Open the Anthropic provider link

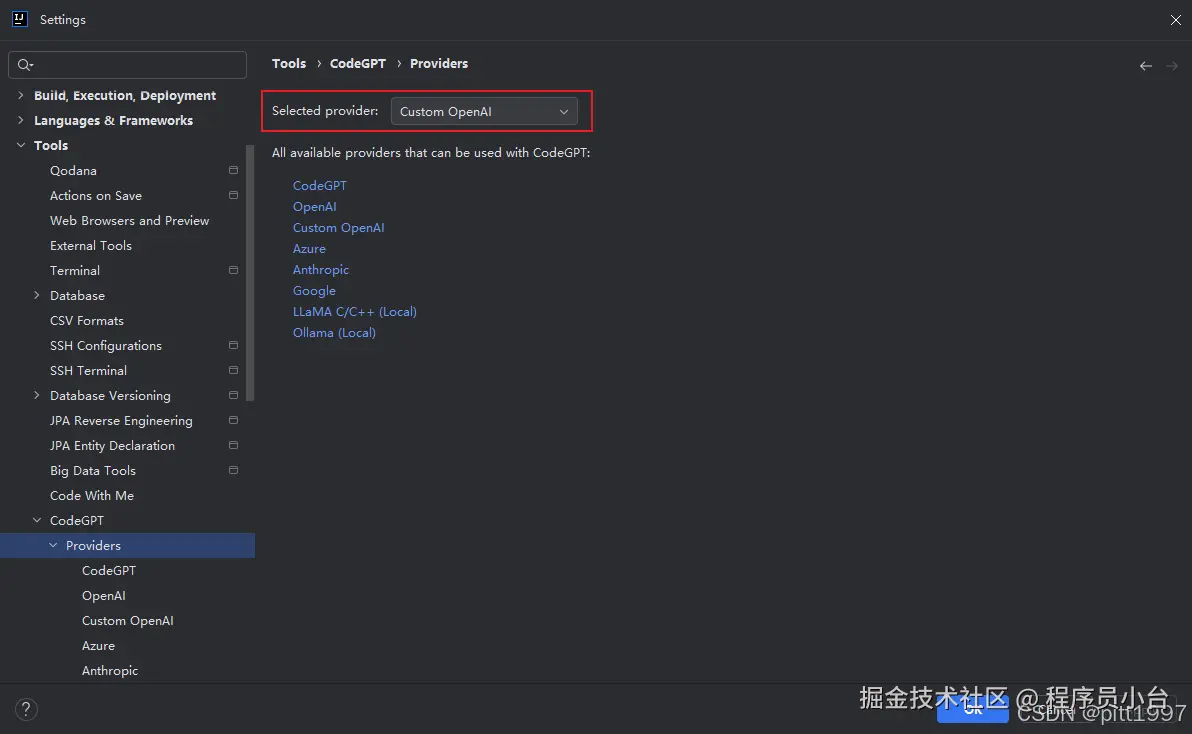[321, 270]
